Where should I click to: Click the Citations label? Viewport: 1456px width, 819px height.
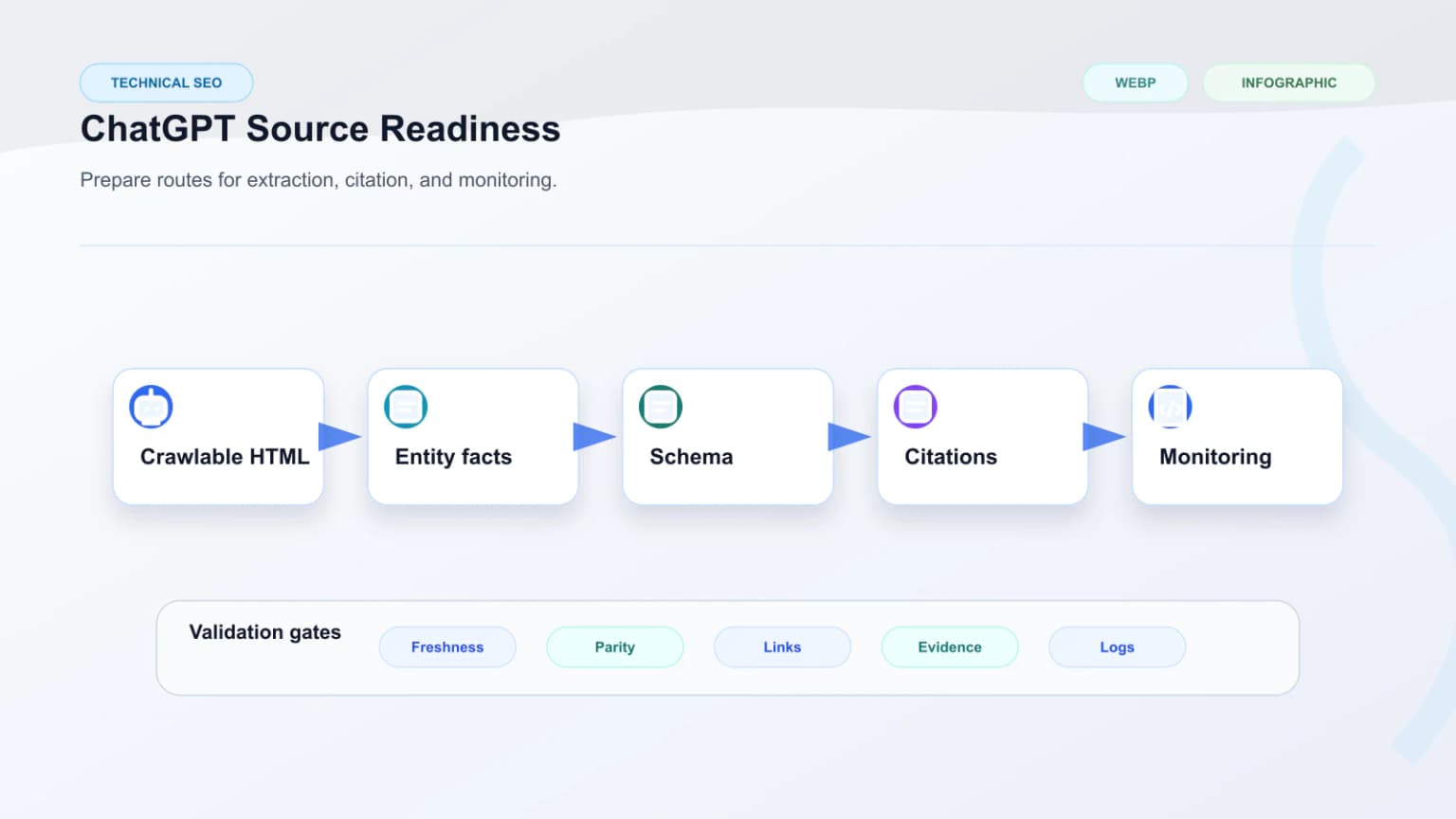point(951,457)
